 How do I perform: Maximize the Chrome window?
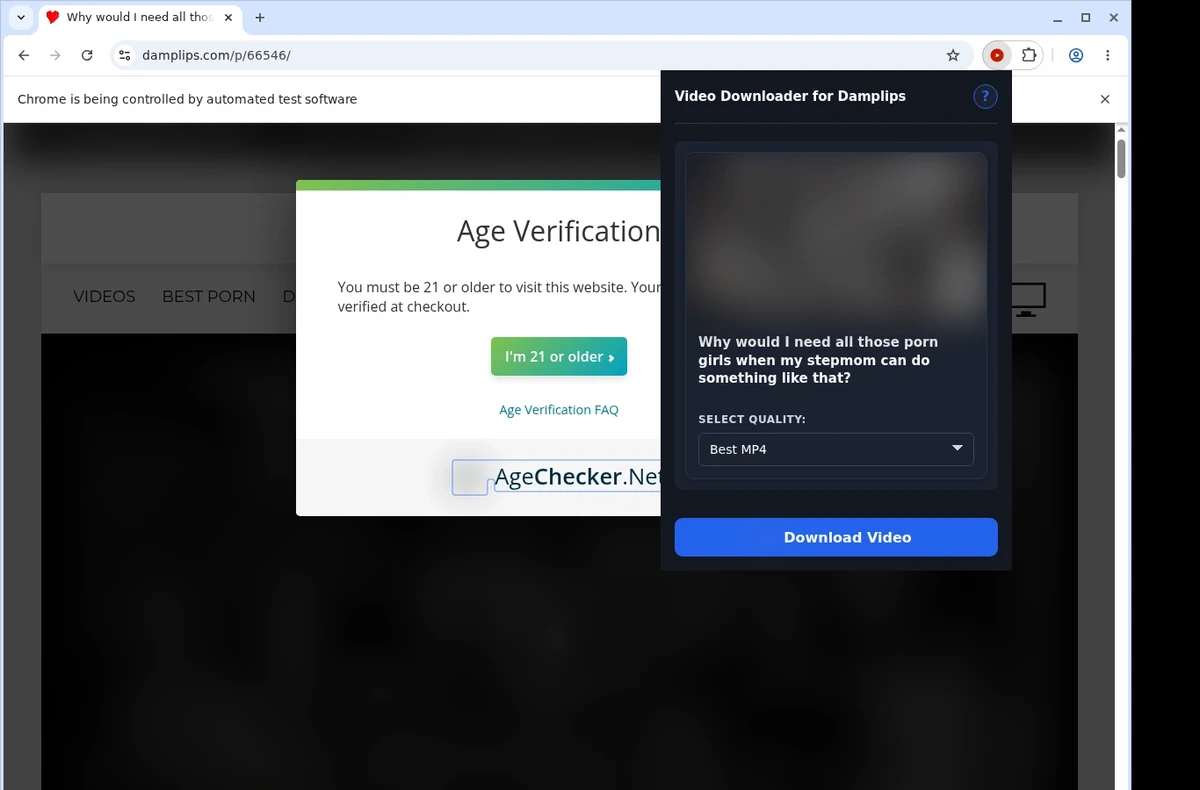coord(1086,17)
